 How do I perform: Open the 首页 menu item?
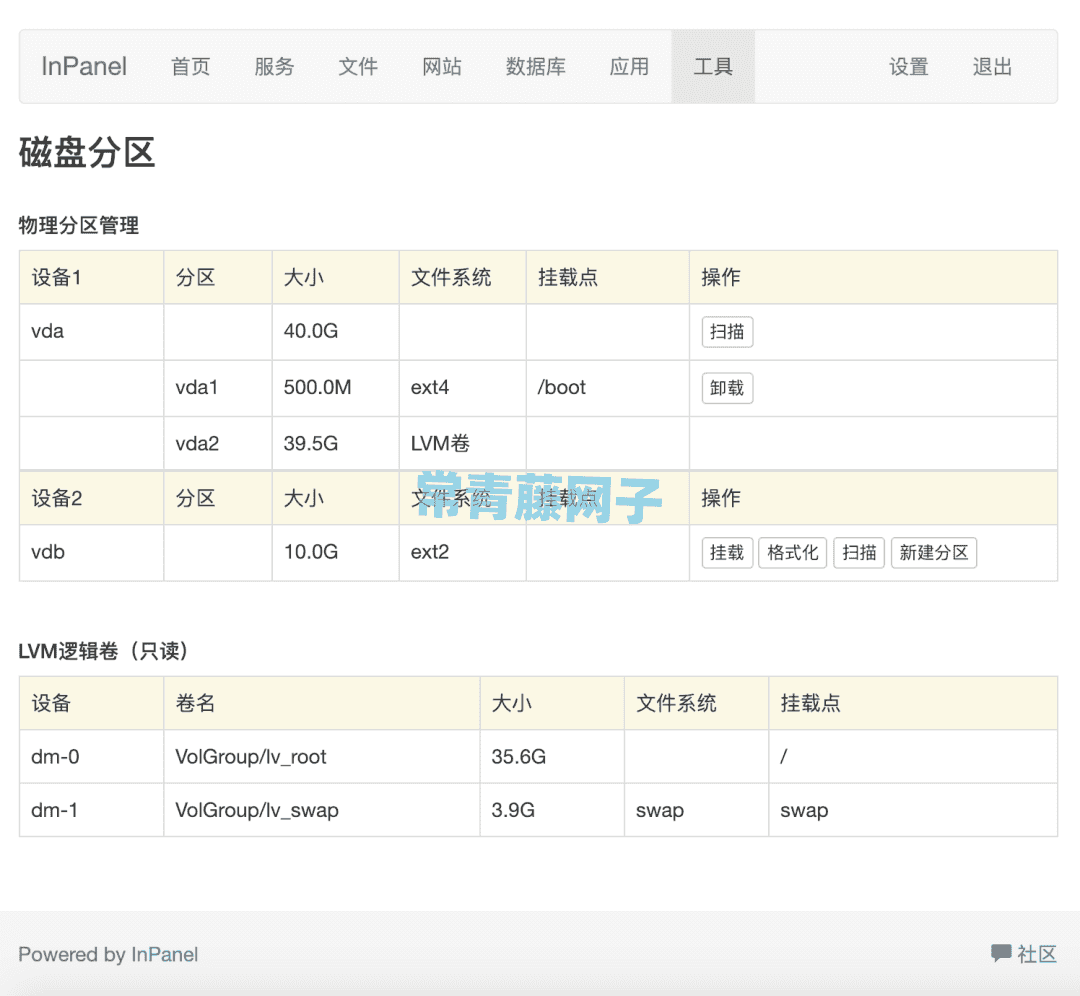point(190,67)
